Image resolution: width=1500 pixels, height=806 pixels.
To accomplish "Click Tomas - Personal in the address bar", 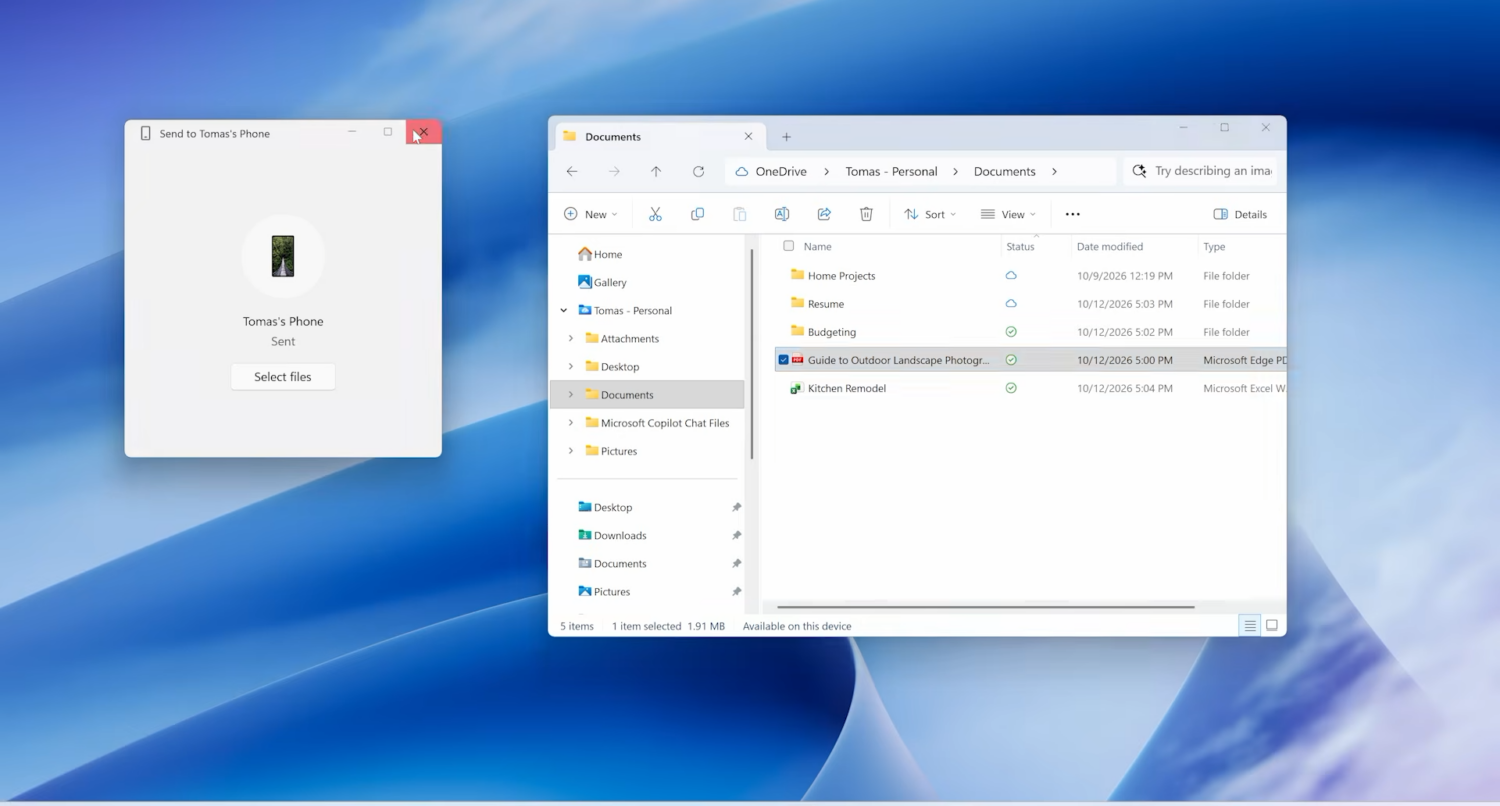I will point(891,171).
